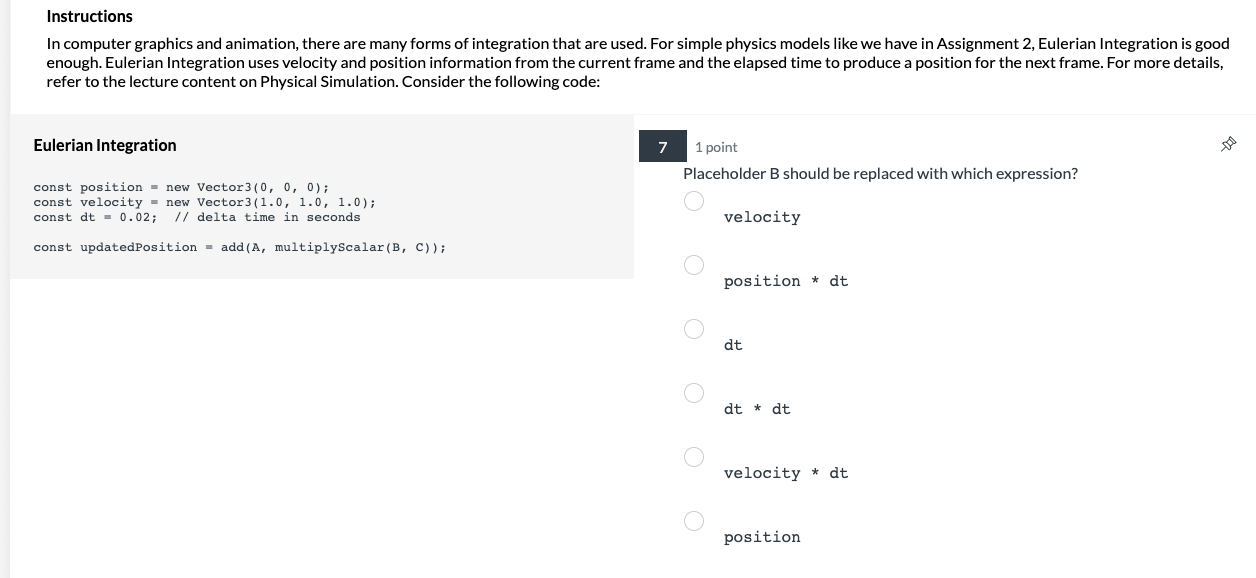Click the const velocity declaration line

(x=204, y=202)
